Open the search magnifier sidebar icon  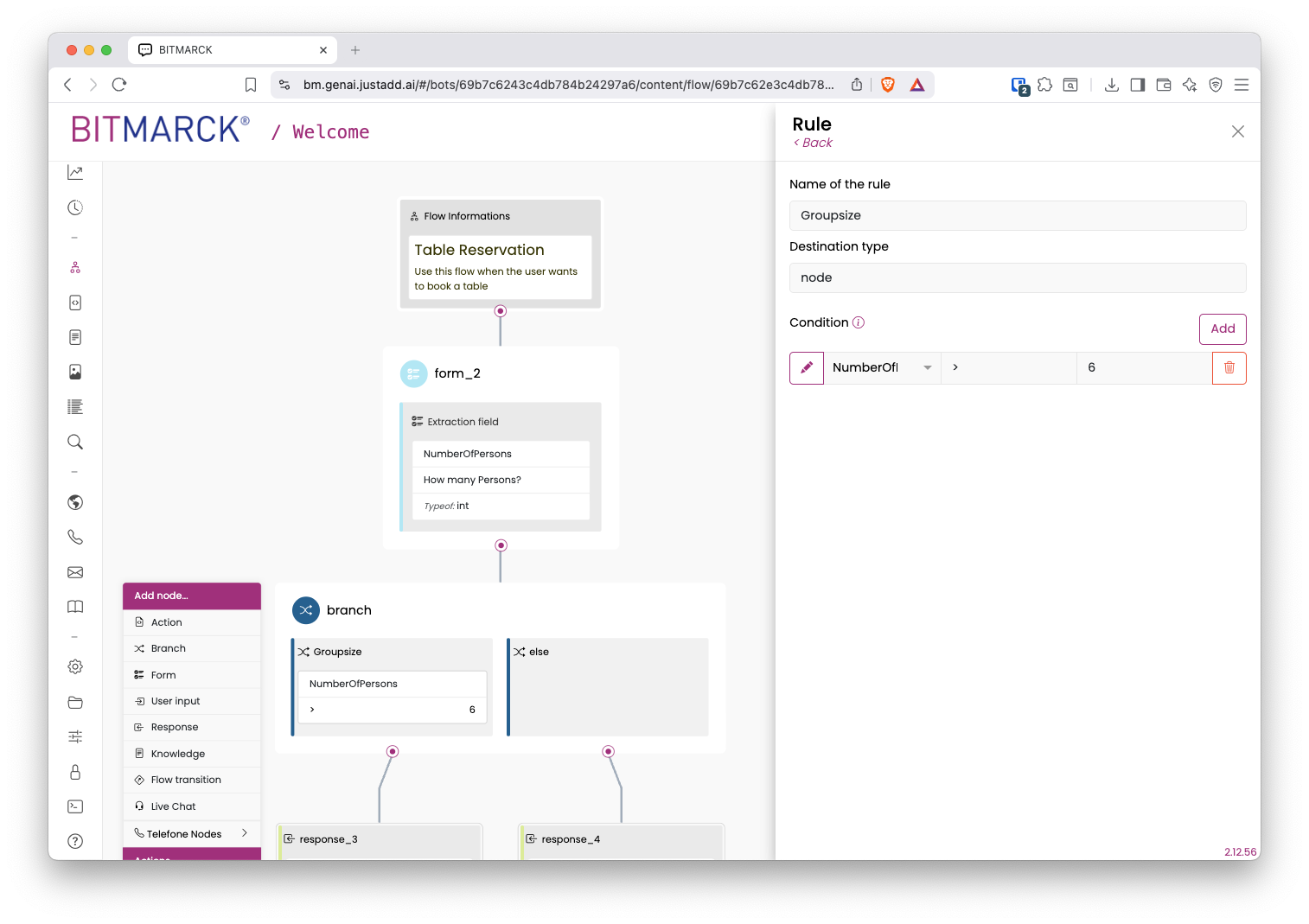pos(75,442)
